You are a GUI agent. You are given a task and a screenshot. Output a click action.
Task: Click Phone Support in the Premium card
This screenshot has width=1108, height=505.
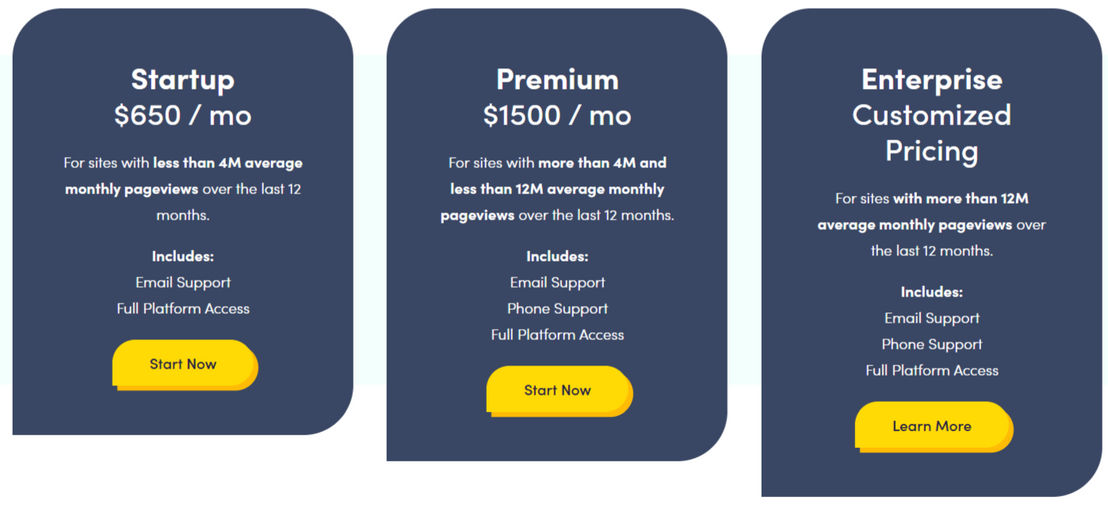[558, 309]
